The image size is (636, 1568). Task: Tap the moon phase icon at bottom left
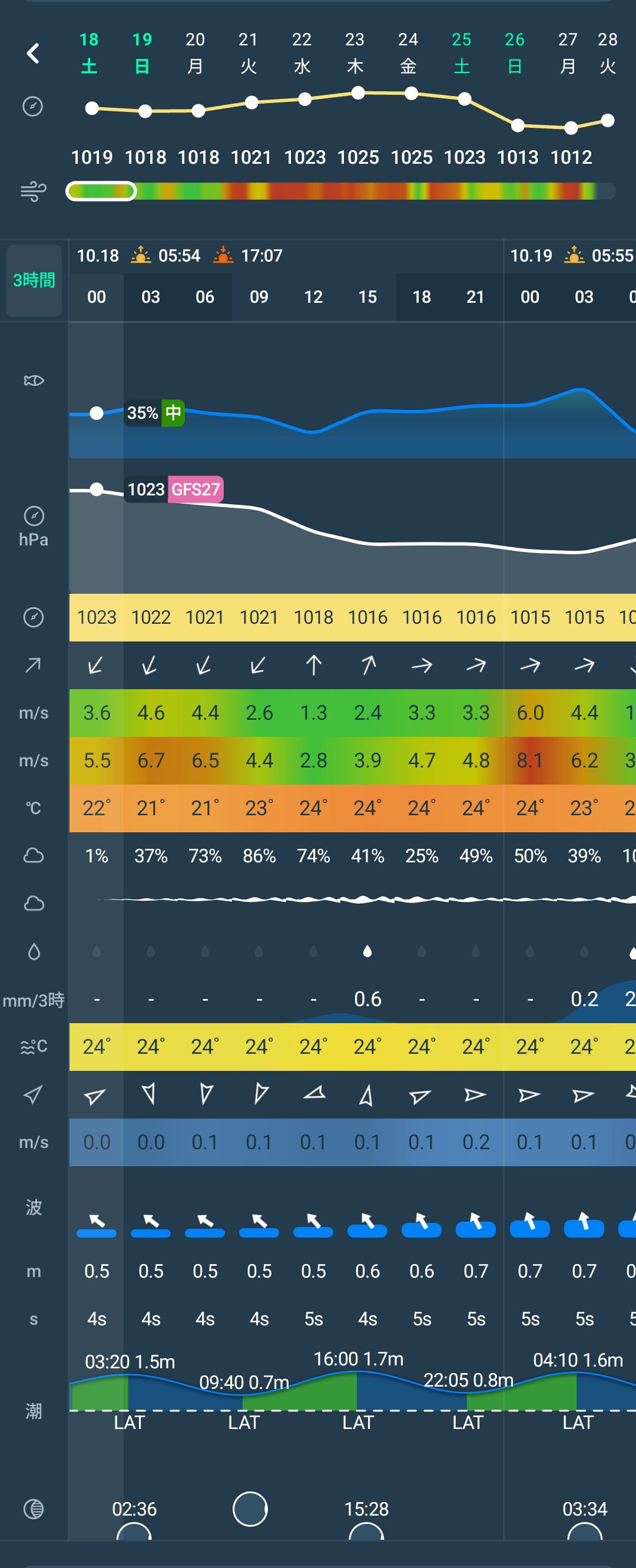34,1509
